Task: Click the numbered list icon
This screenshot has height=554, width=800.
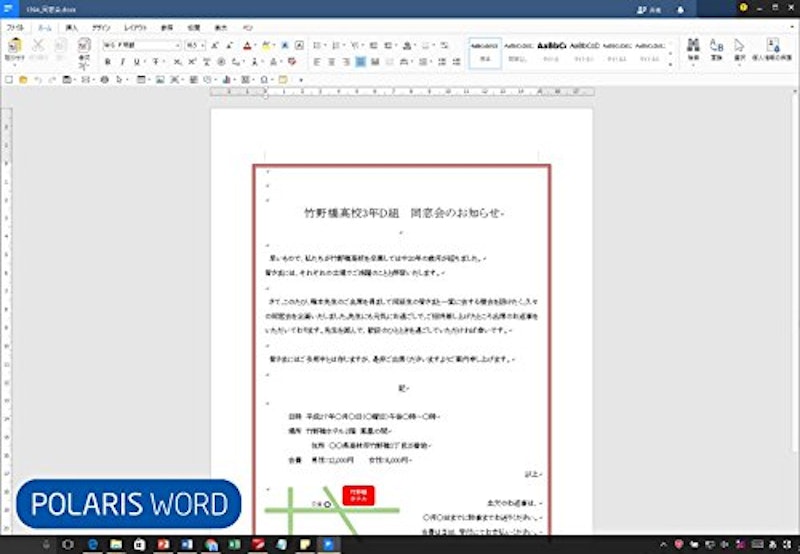Action: pos(335,45)
